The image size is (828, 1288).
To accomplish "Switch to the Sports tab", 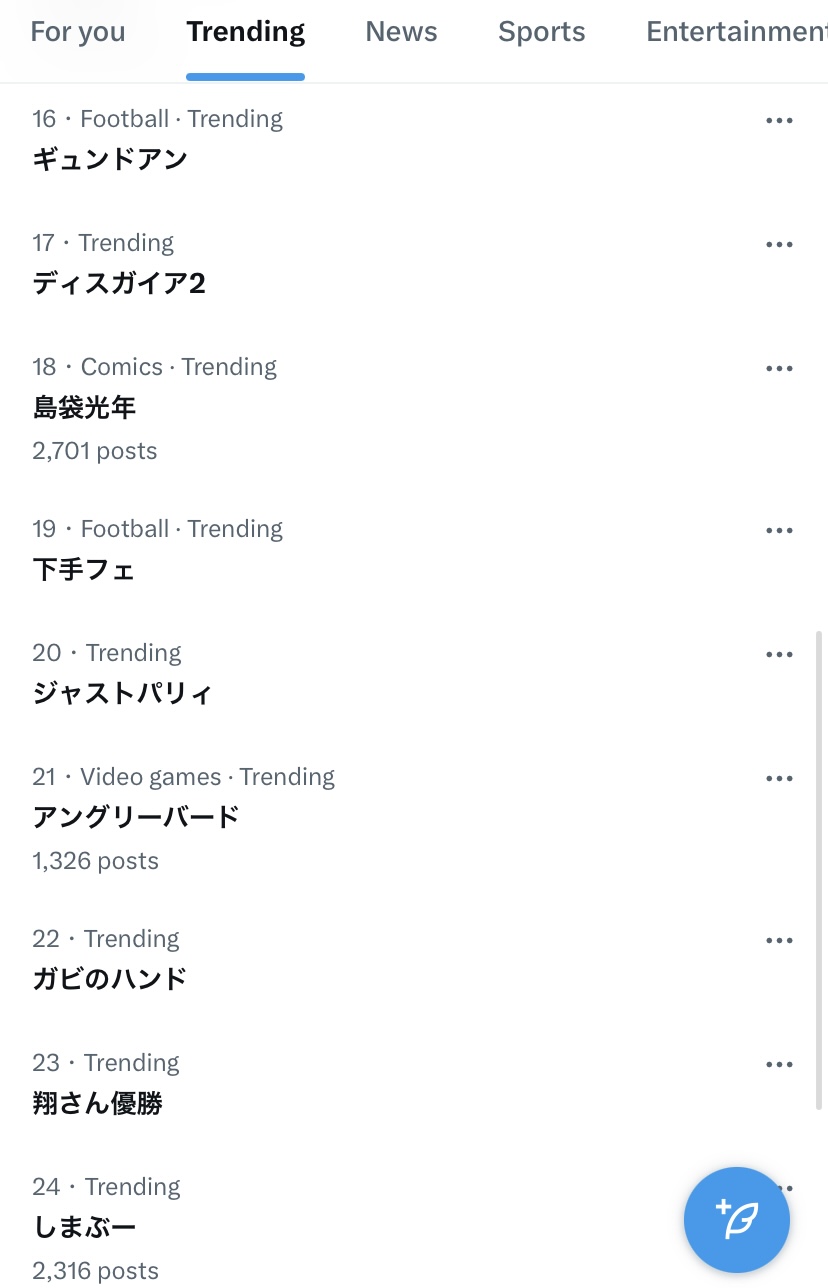I will pos(541,32).
